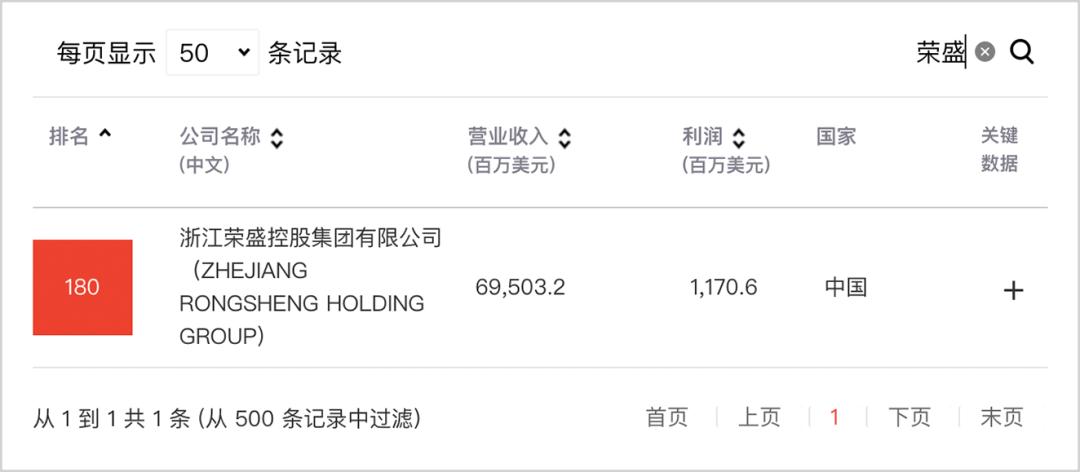Expand key data with the plus icon
The image size is (1080, 472).
[1012, 291]
